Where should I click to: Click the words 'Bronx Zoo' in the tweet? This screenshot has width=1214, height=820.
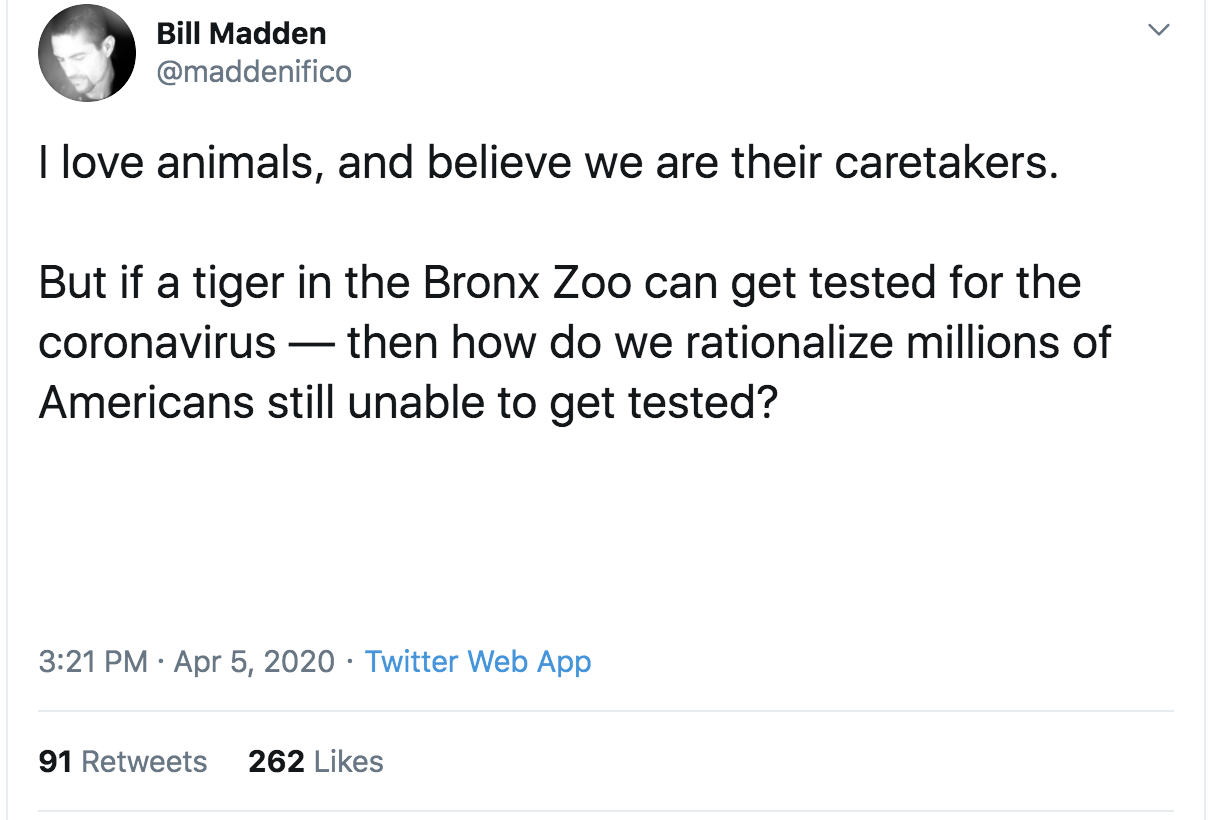(x=527, y=283)
